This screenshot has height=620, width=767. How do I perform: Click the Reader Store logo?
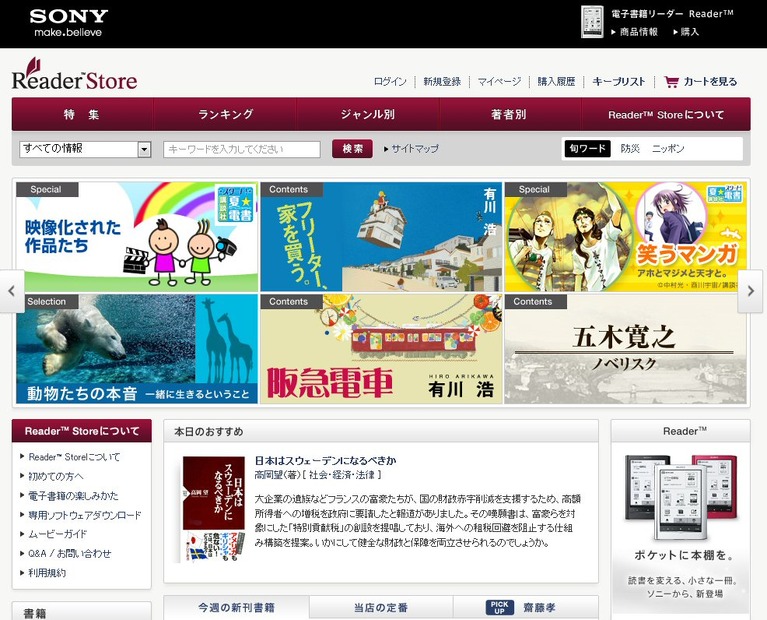pyautogui.click(x=74, y=74)
